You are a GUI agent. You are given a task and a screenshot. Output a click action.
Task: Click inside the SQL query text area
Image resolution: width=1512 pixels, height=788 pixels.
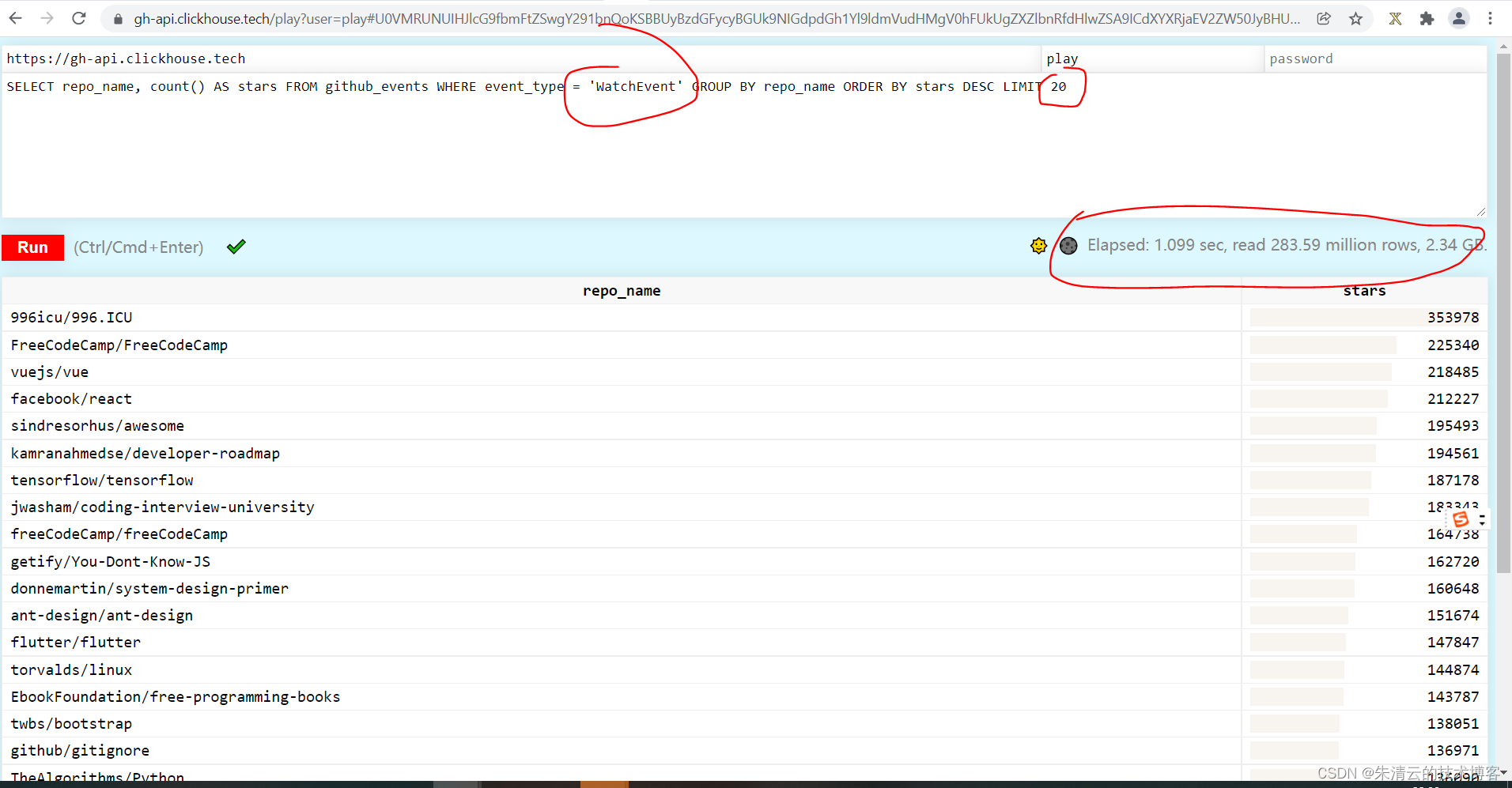(x=744, y=146)
